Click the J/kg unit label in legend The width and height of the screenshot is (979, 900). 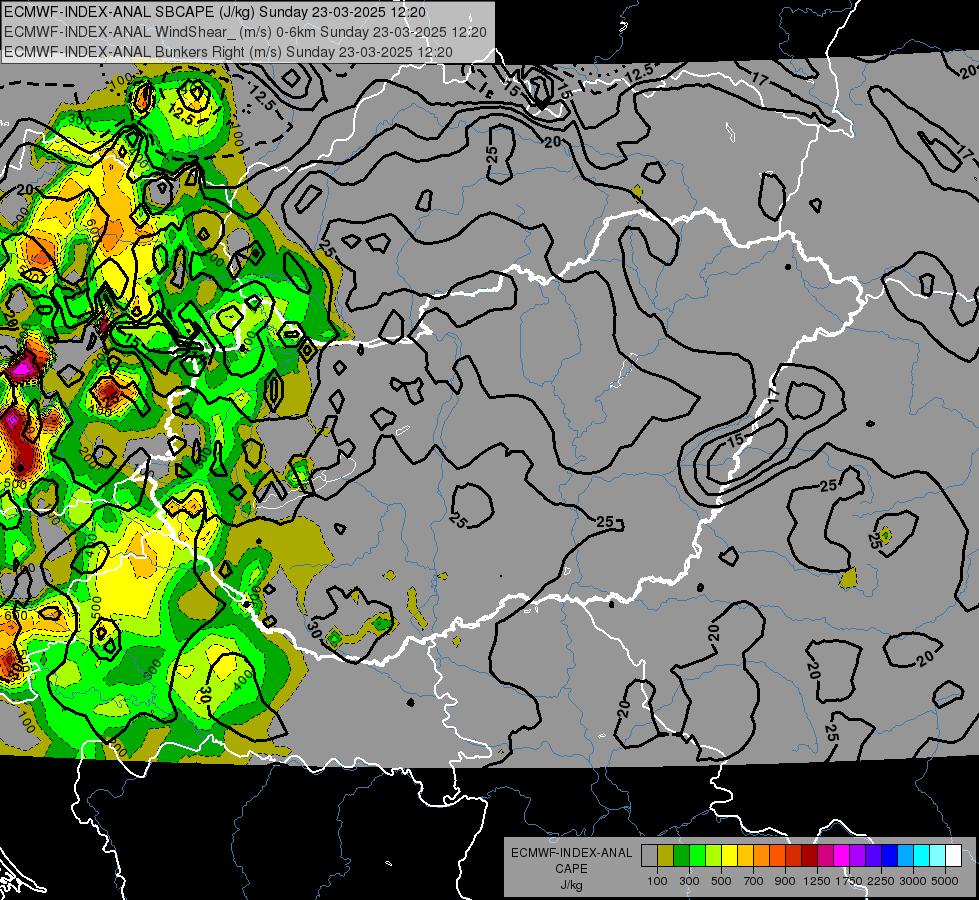[x=571, y=885]
